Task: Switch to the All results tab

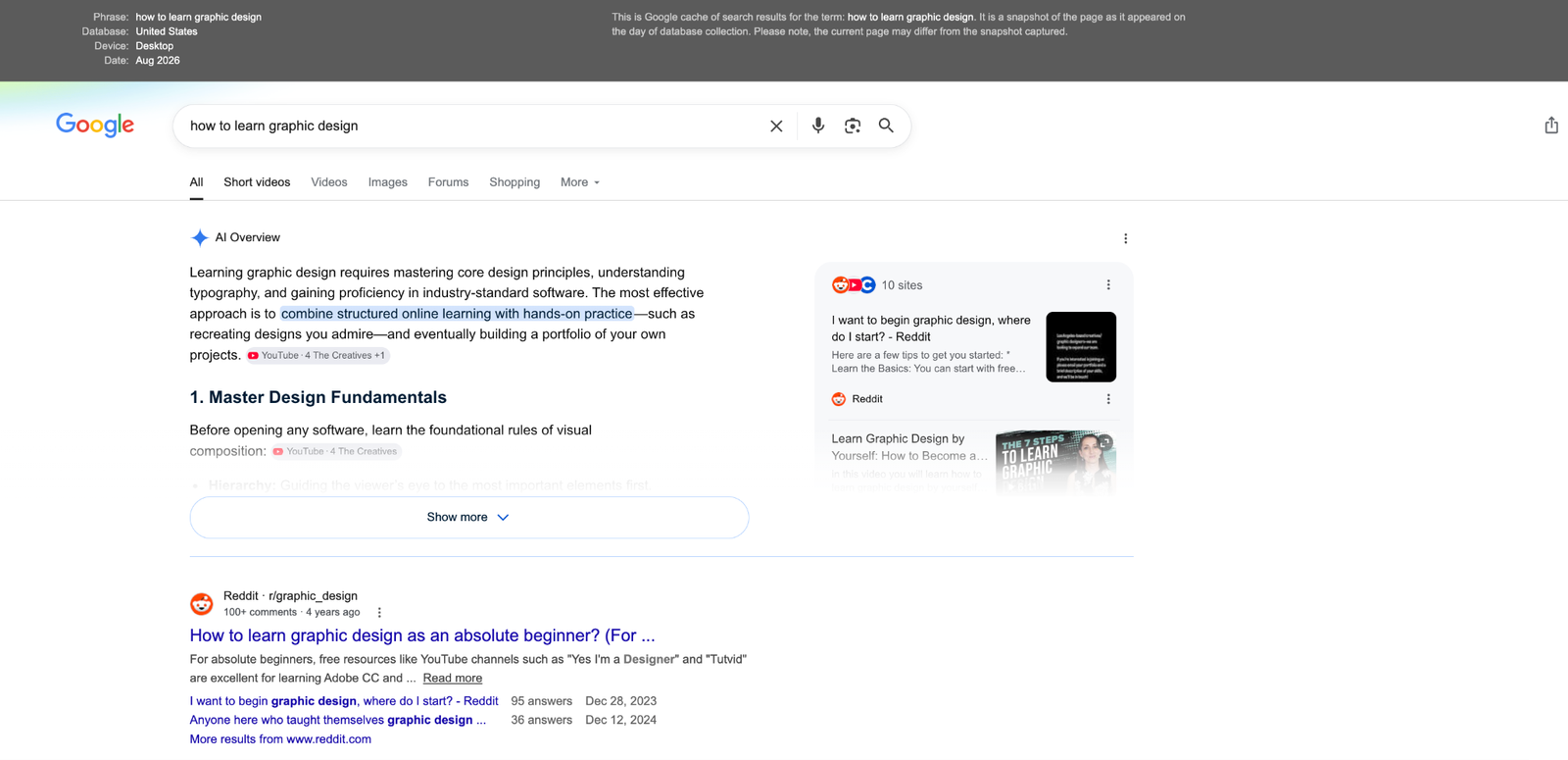Action: click(196, 182)
